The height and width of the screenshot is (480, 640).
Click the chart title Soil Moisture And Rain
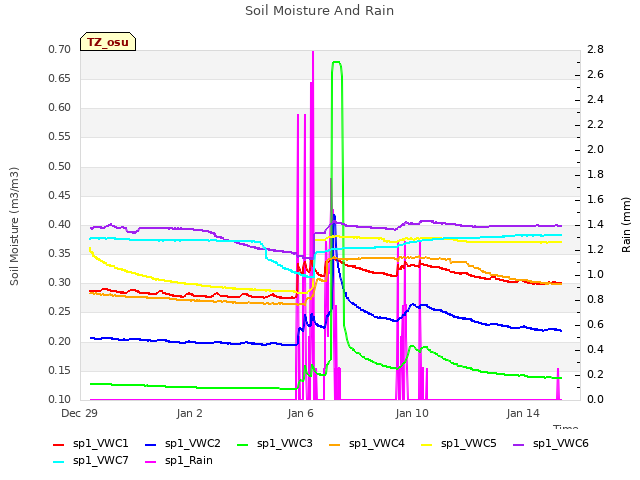319,11
